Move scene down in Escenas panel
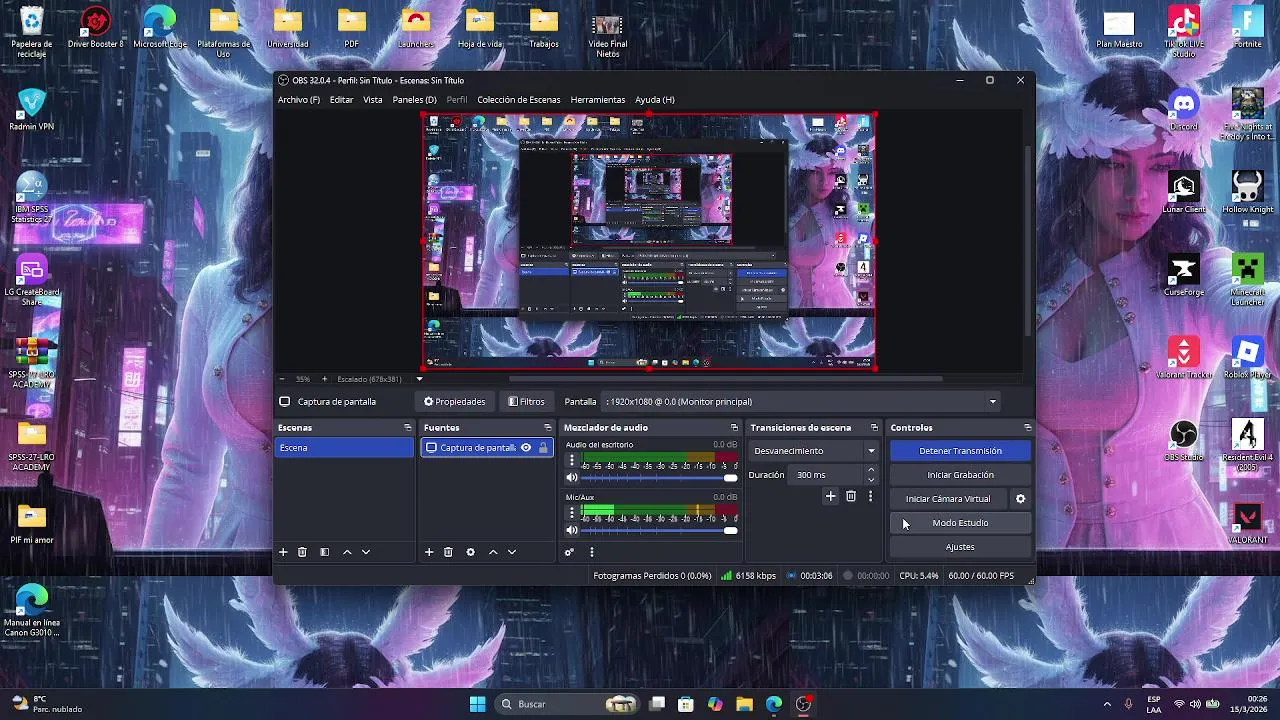 point(366,552)
